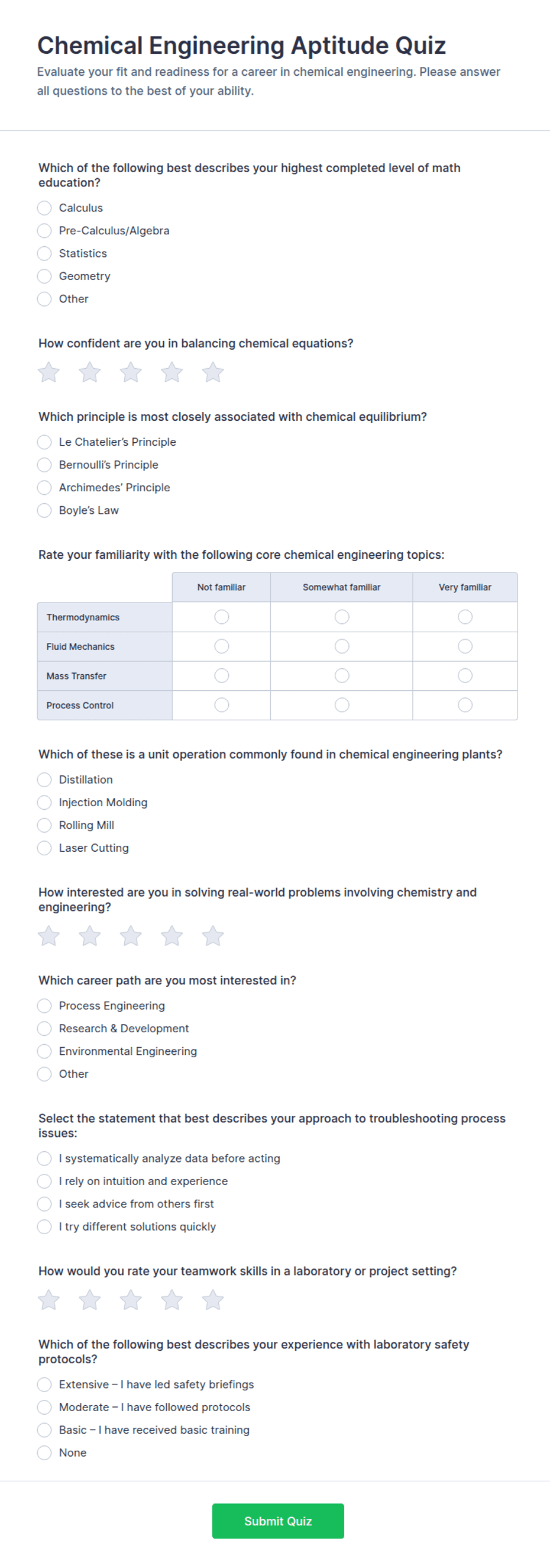
Task: Mark Thermodynamics as Very familiar
Action: point(465,617)
